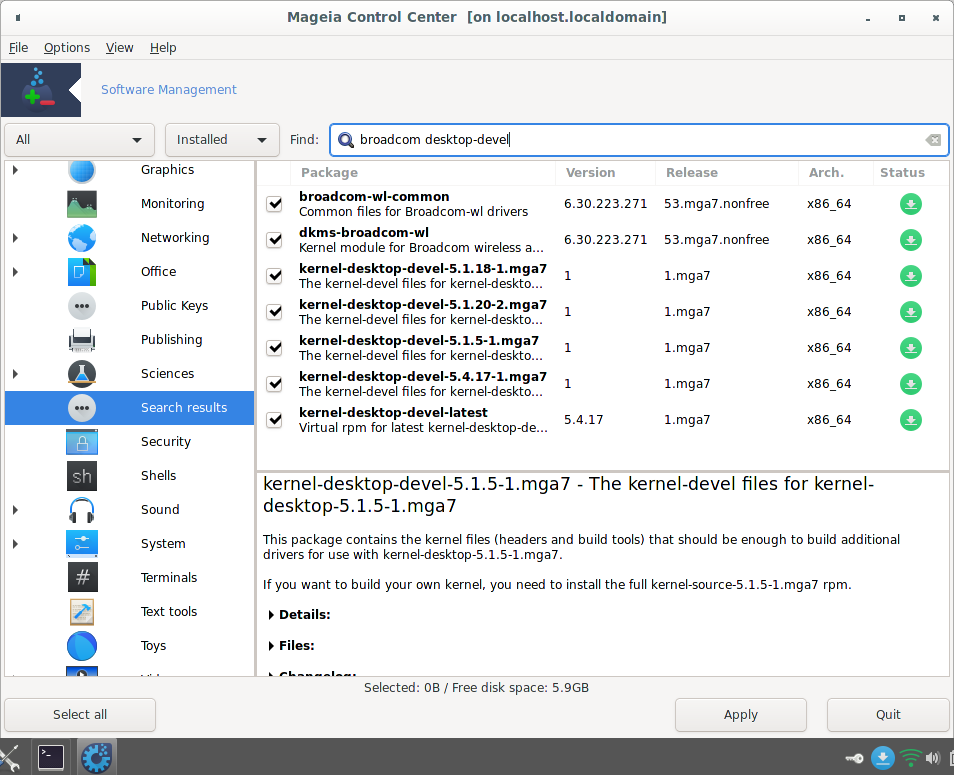Click the magnifier icon in Find box

(x=346, y=140)
